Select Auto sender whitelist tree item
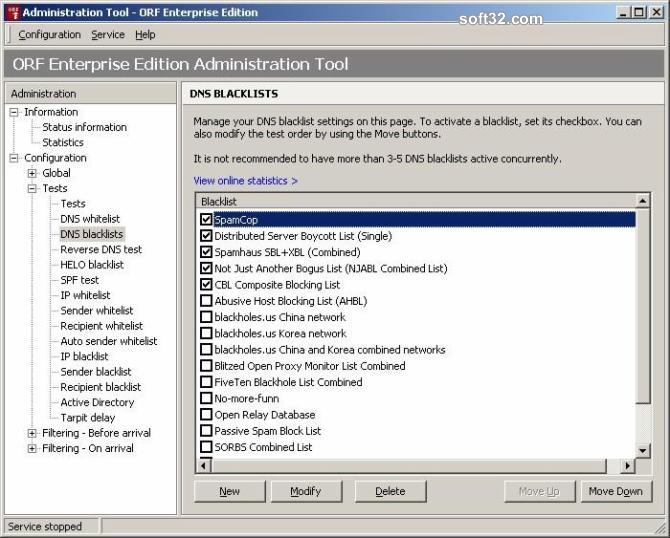This screenshot has width=670, height=538. tap(109, 341)
